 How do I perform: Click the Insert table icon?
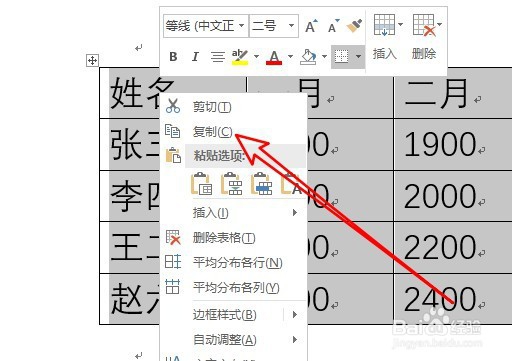tap(384, 25)
